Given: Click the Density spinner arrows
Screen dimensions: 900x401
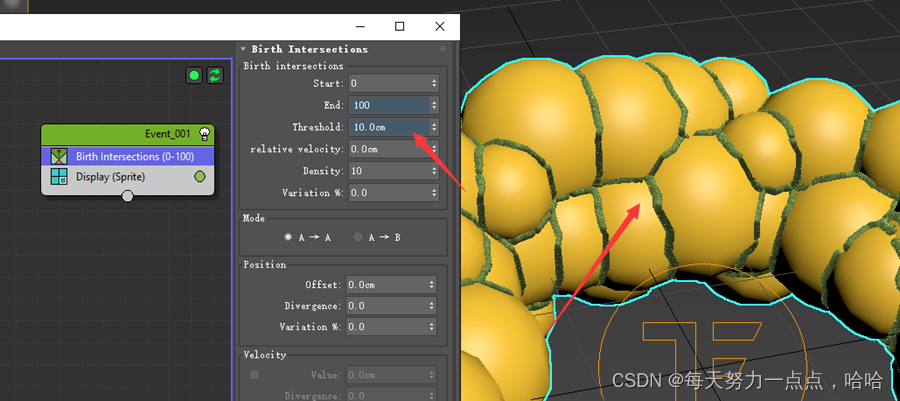Looking at the screenshot, I should [435, 170].
